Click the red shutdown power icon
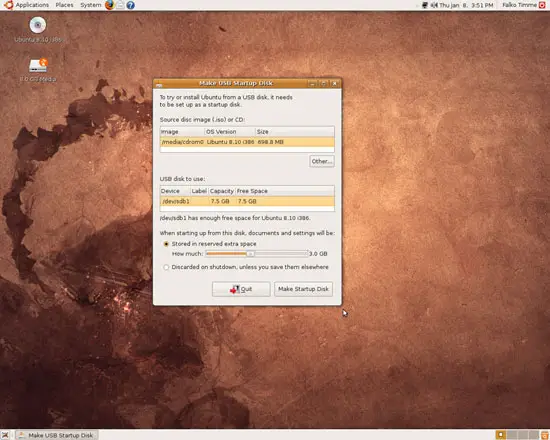550x440 pixels. click(x=542, y=5)
